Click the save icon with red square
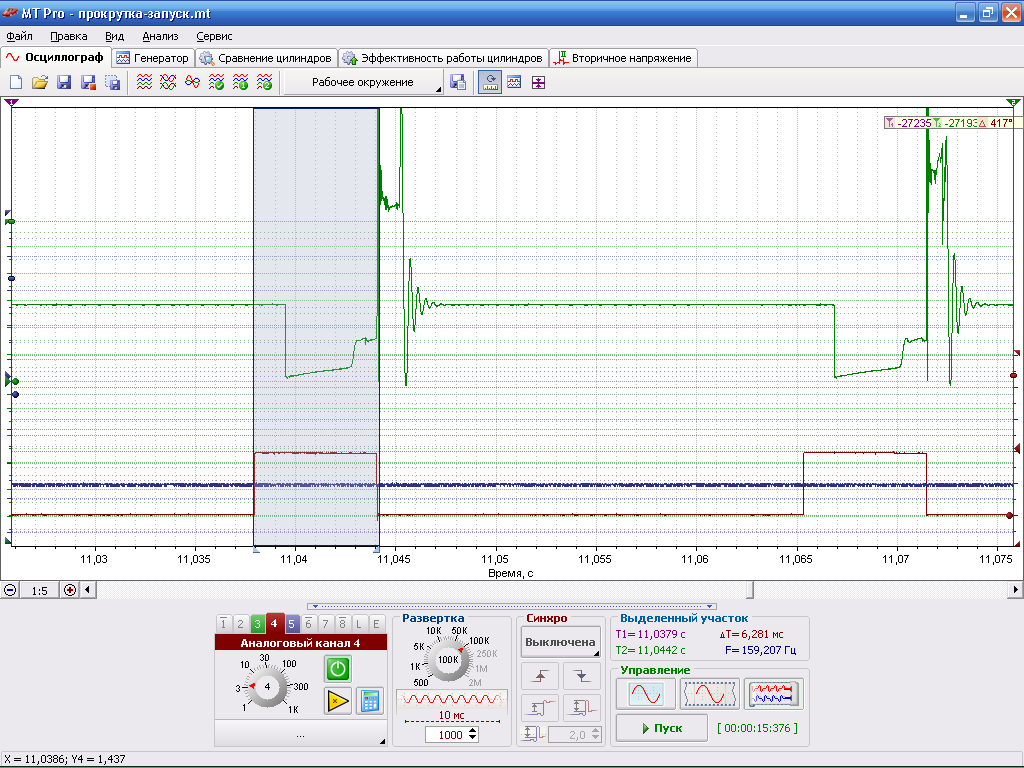Viewport: 1024px width, 768px height. click(x=88, y=82)
